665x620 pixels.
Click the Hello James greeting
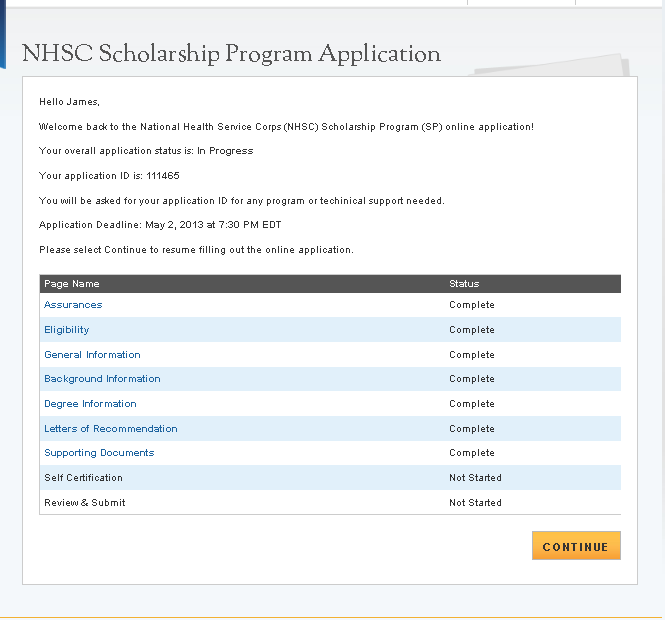pos(70,102)
